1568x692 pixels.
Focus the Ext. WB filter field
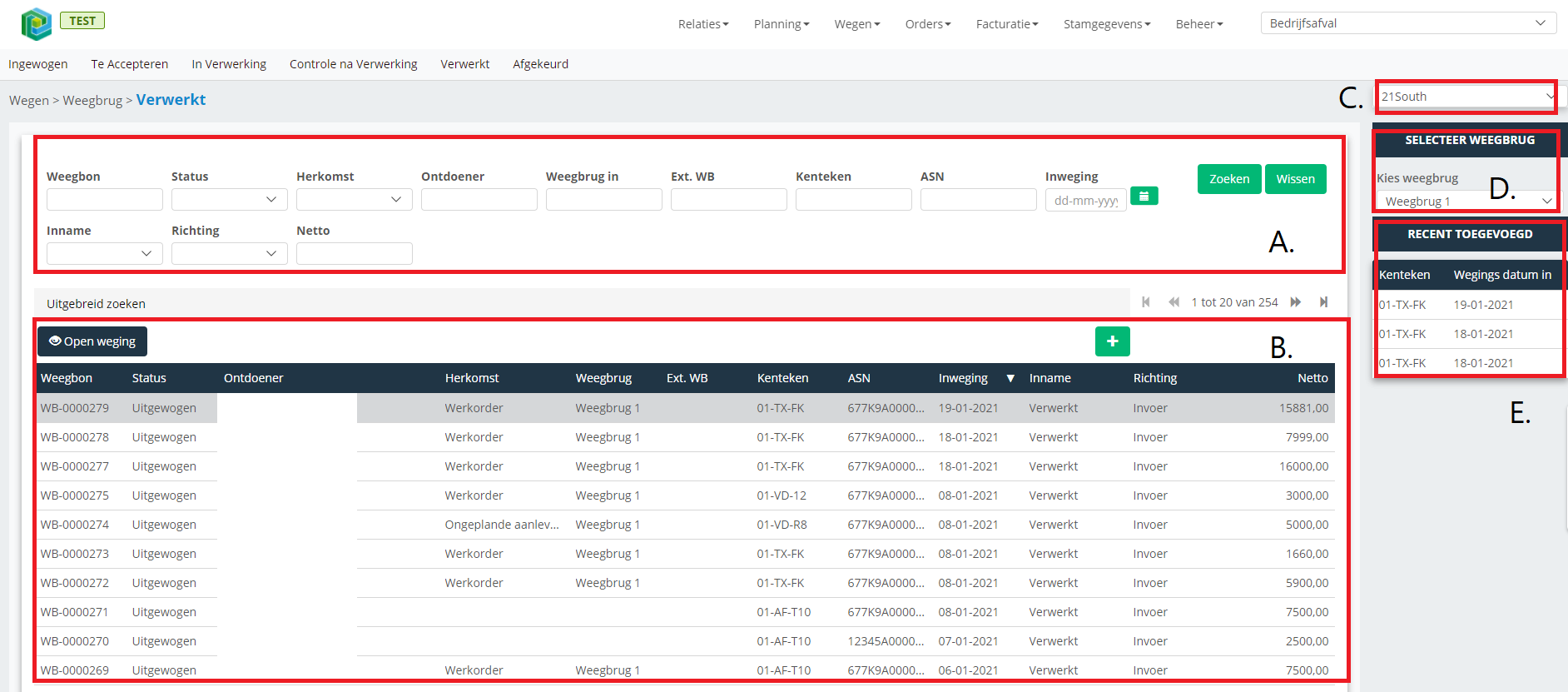point(729,200)
